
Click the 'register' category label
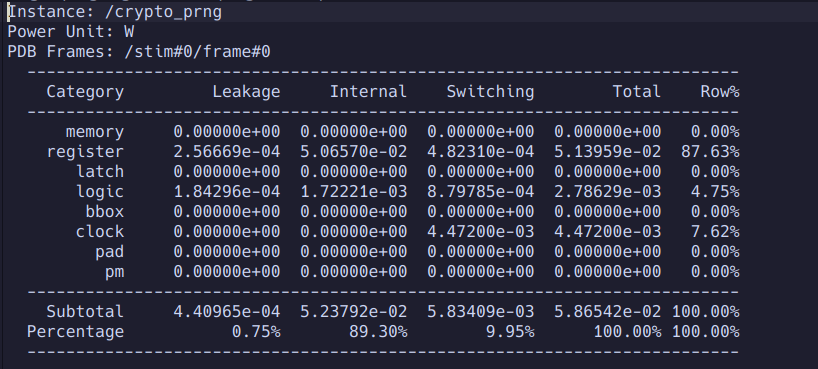coord(85,152)
